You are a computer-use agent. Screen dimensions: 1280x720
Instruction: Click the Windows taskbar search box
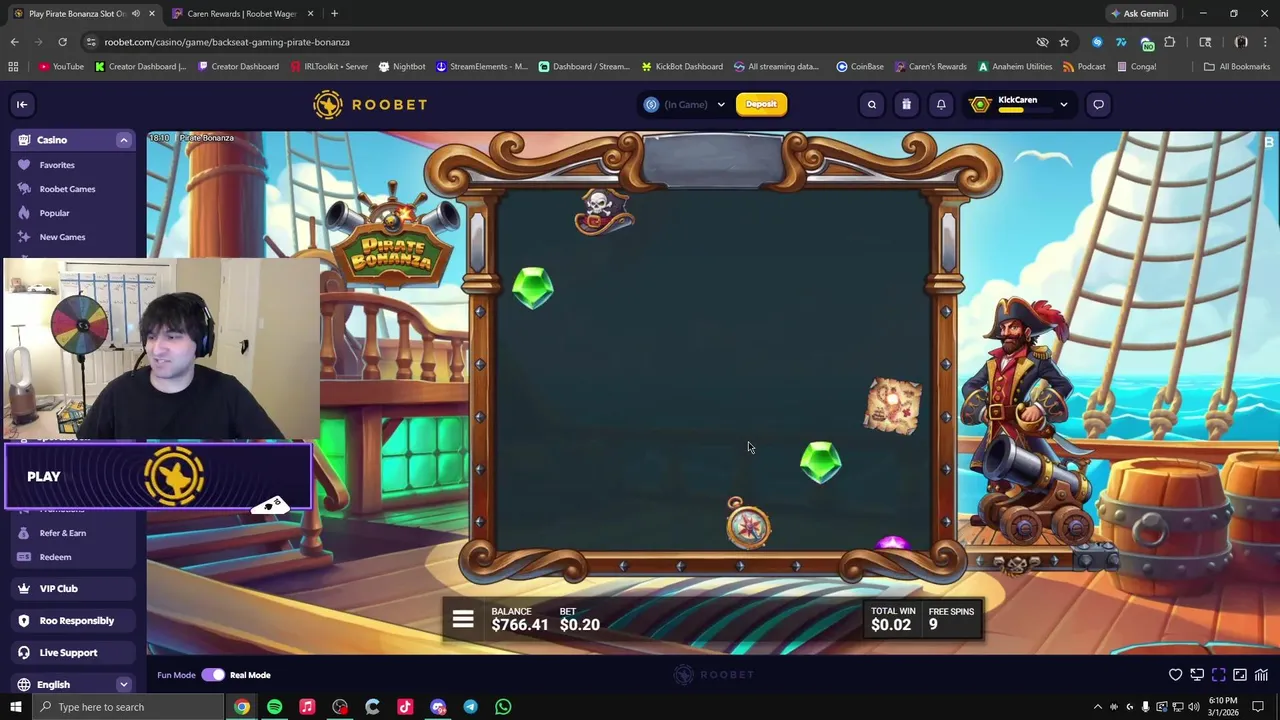coord(126,707)
